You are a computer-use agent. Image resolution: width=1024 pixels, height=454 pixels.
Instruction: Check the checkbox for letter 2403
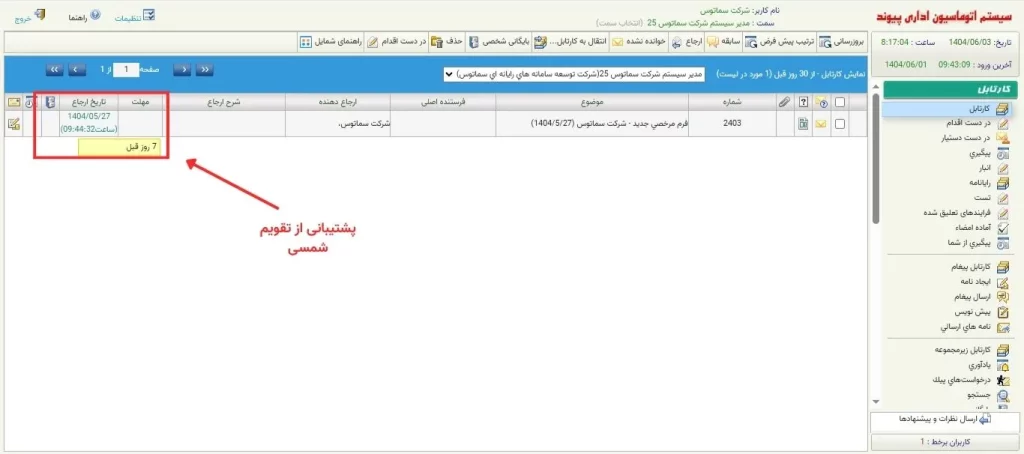click(x=840, y=123)
